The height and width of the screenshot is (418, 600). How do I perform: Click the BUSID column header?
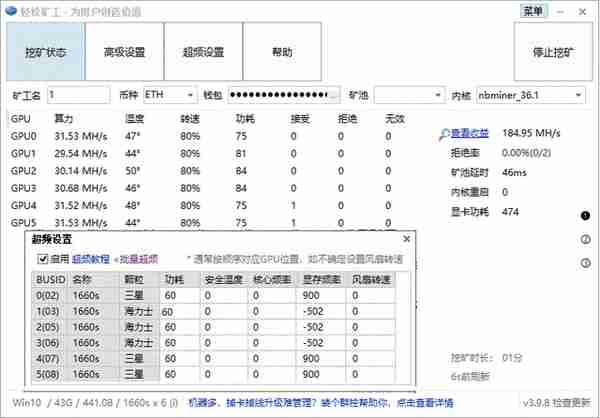[x=50, y=280]
